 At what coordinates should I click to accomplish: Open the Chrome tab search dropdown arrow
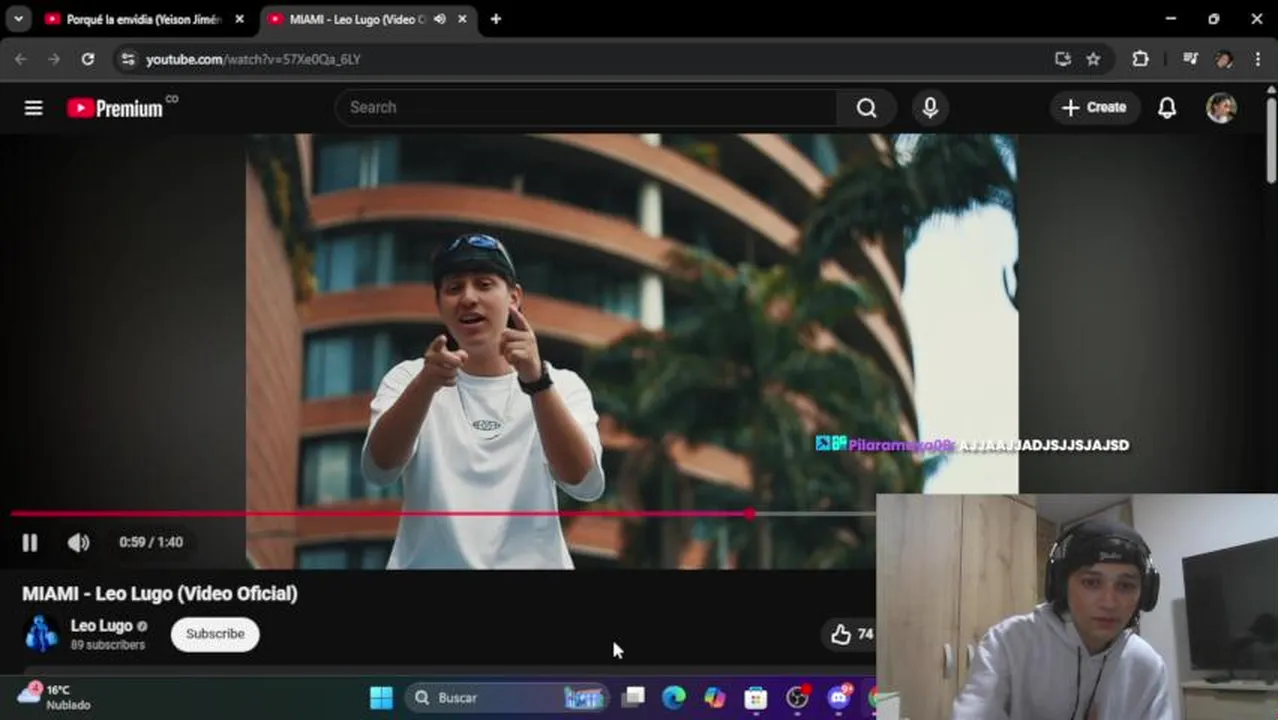click(18, 19)
